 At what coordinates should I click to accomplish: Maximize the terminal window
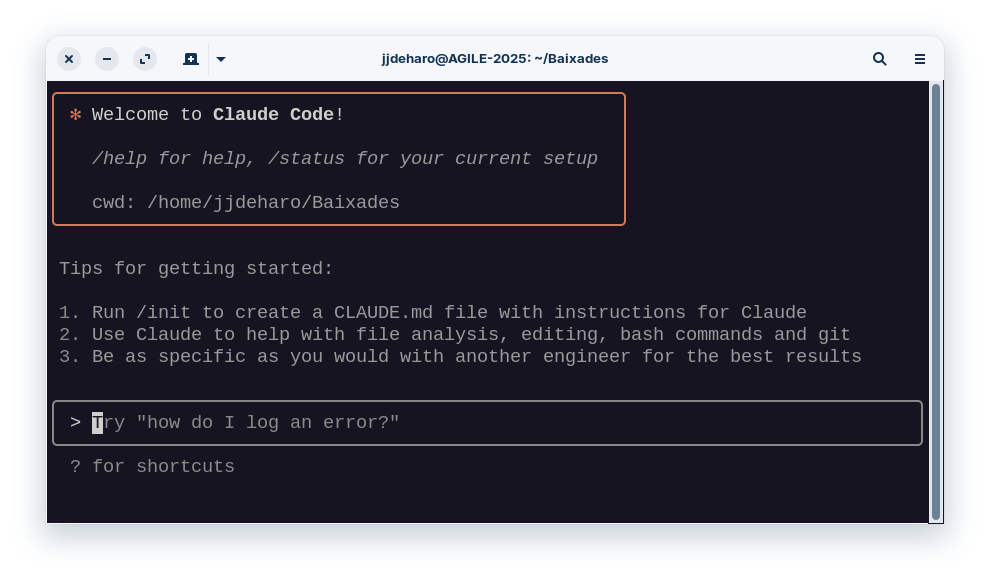click(x=145, y=59)
